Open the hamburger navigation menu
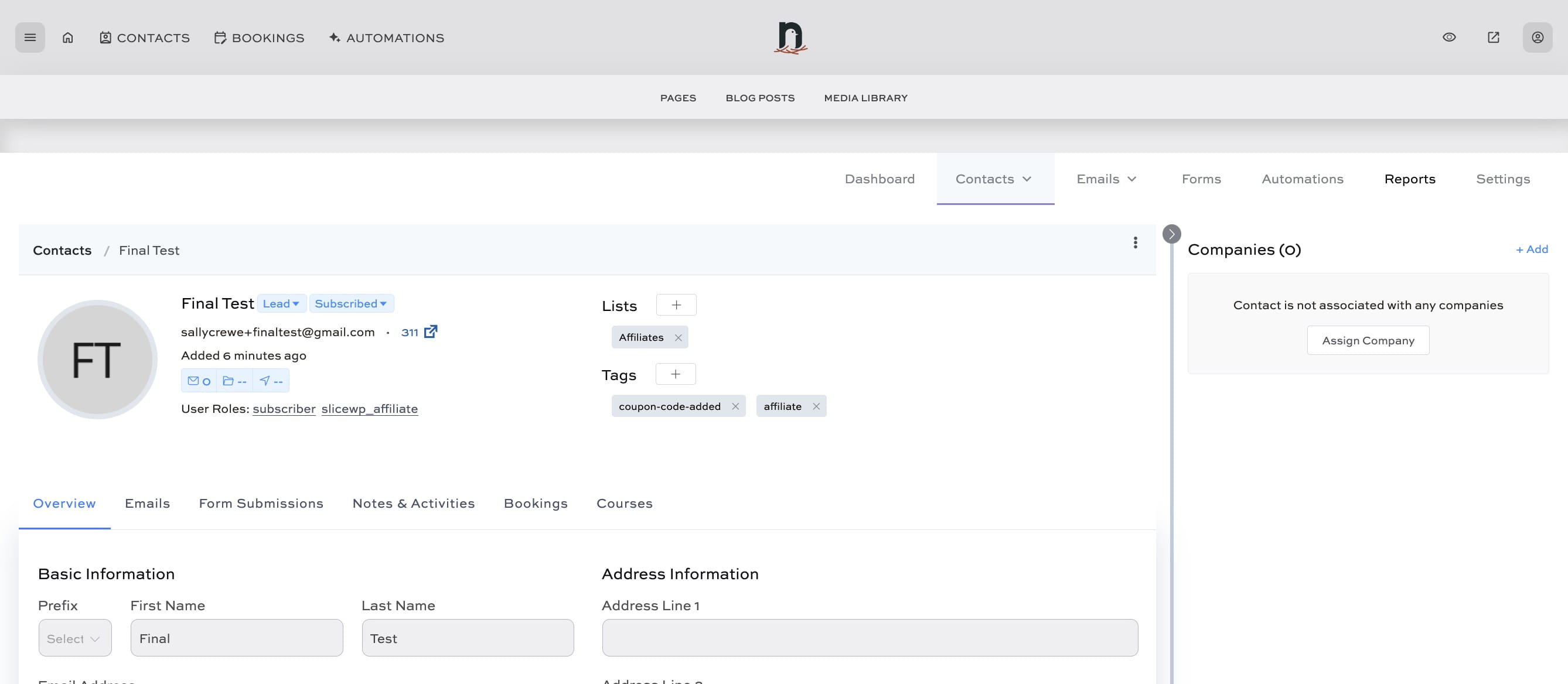The height and width of the screenshot is (684, 1568). (x=30, y=37)
